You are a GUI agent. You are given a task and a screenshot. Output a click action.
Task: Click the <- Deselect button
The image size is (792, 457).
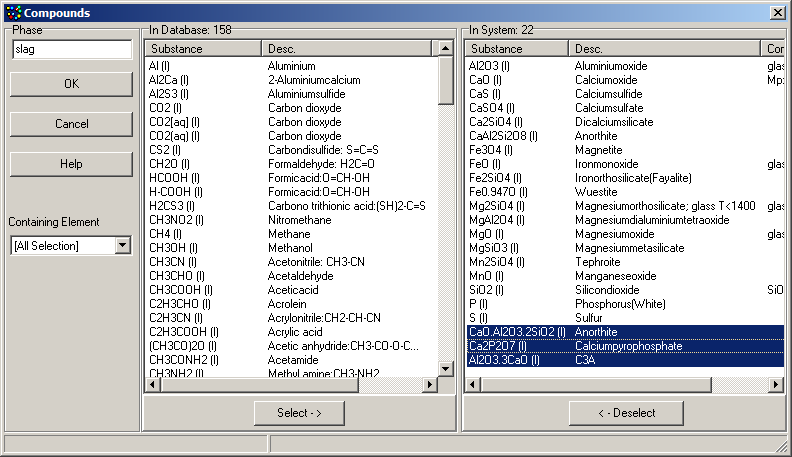point(626,413)
